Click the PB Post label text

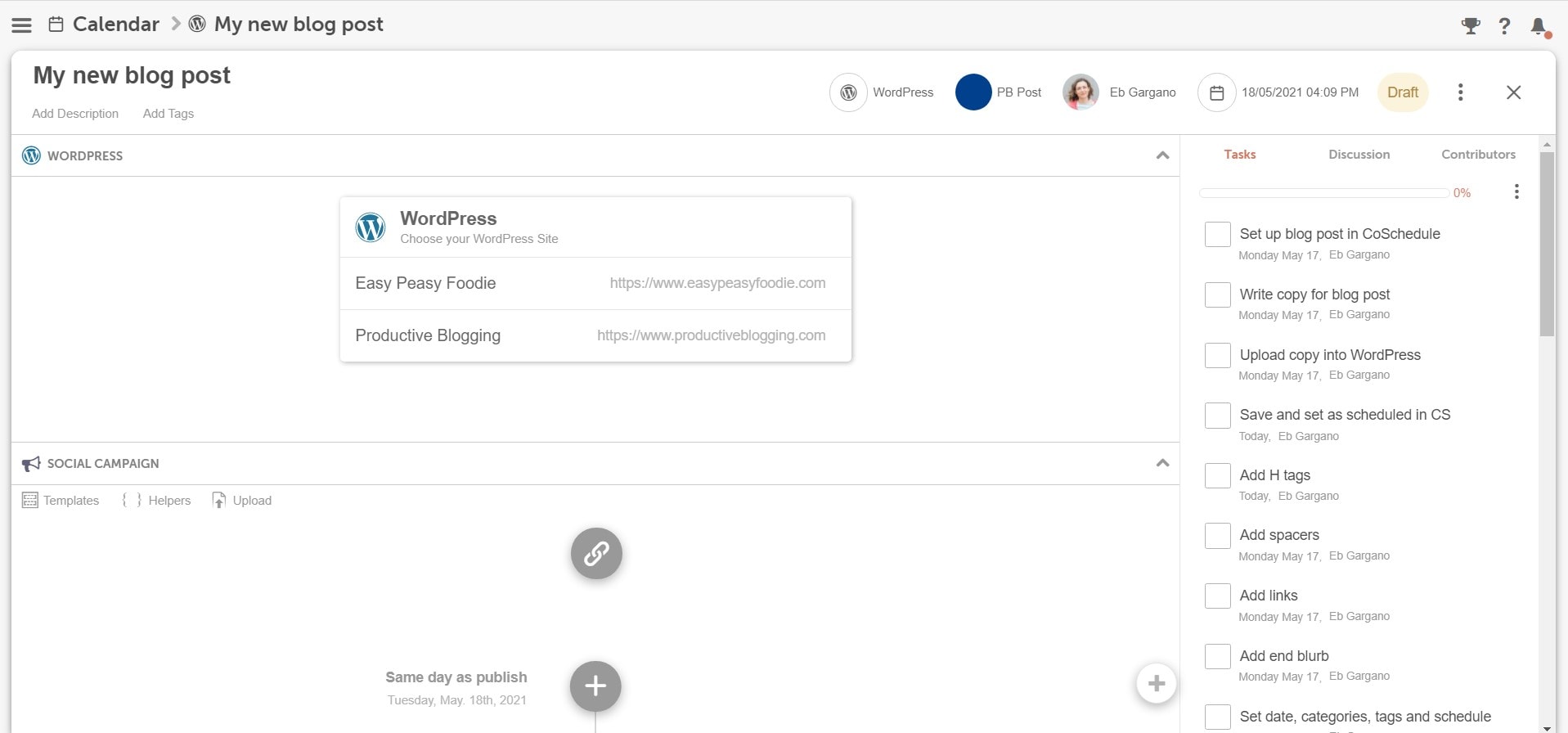pyautogui.click(x=1019, y=92)
